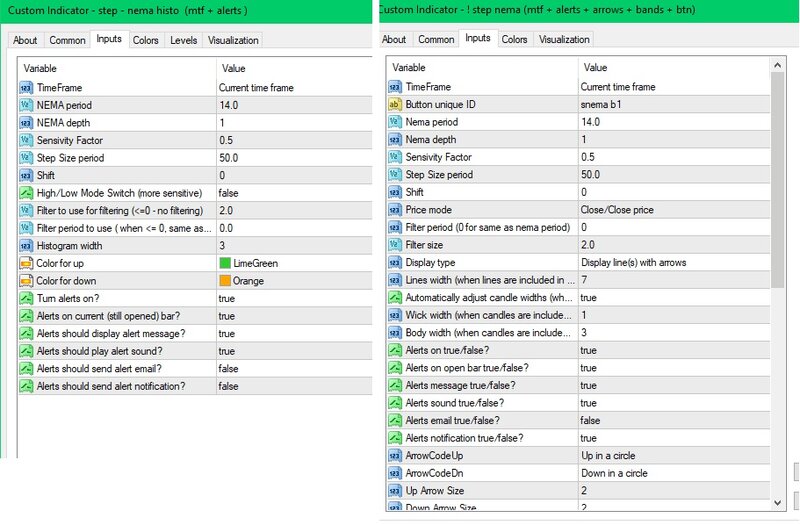Open the right panel's Visualization tab
This screenshot has height=525, width=800.
tap(563, 40)
